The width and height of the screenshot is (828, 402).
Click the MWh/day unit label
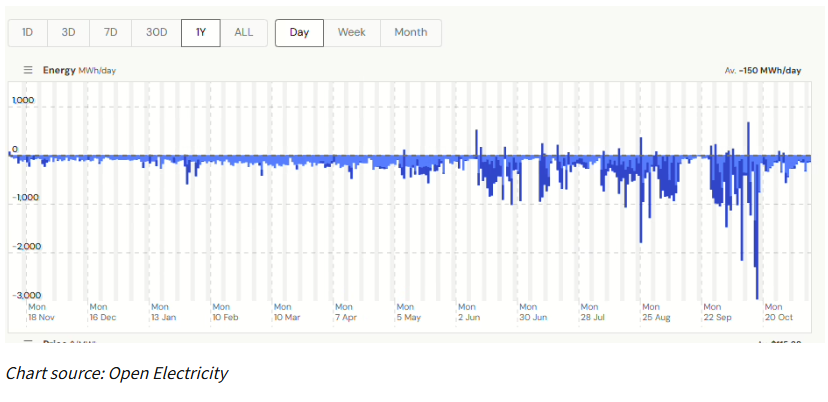click(x=97, y=71)
